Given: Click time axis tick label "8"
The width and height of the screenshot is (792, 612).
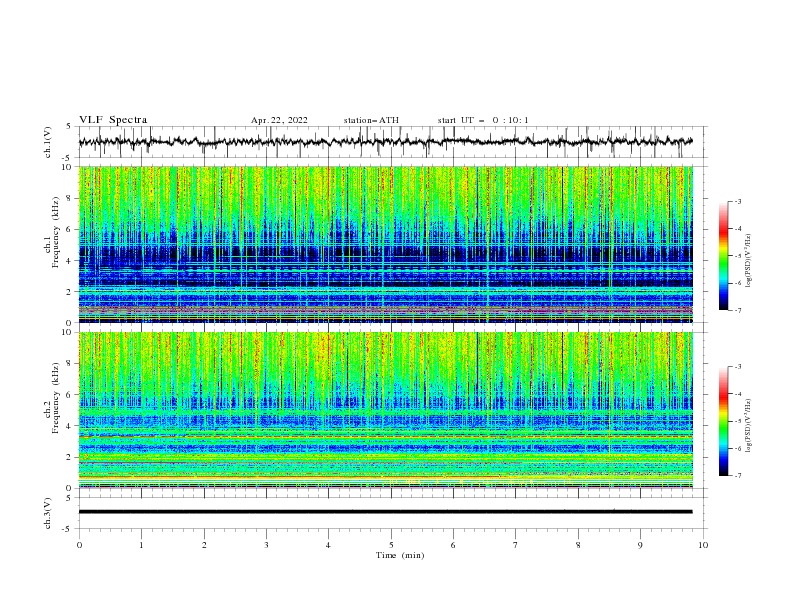Looking at the screenshot, I should click(578, 545).
